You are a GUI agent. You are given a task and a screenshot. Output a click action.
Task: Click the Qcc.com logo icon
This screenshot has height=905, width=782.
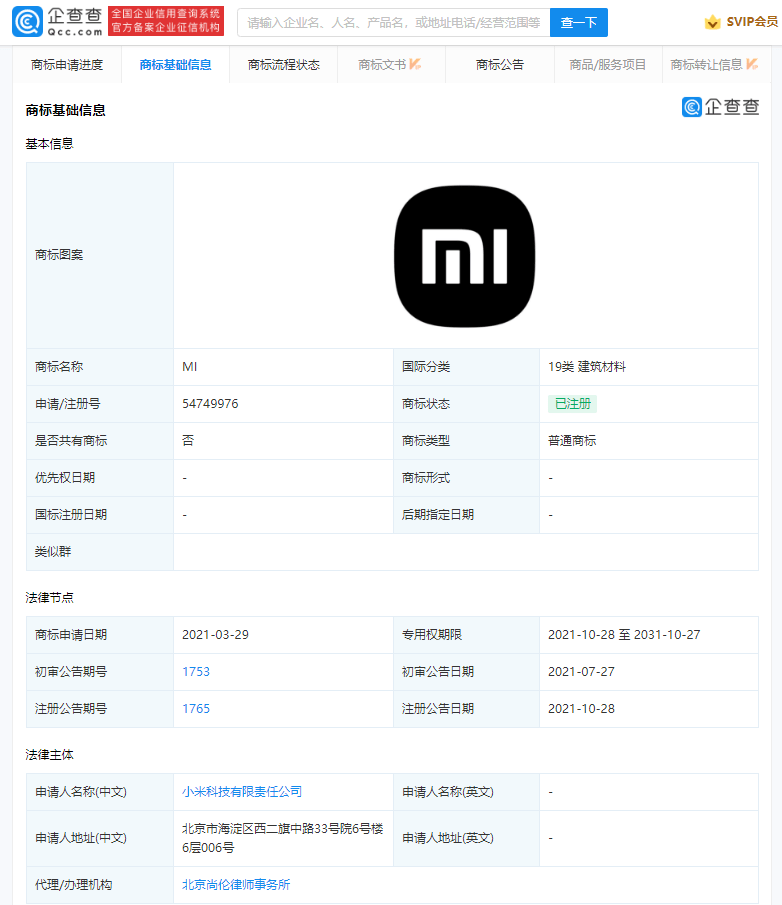[x=27, y=22]
